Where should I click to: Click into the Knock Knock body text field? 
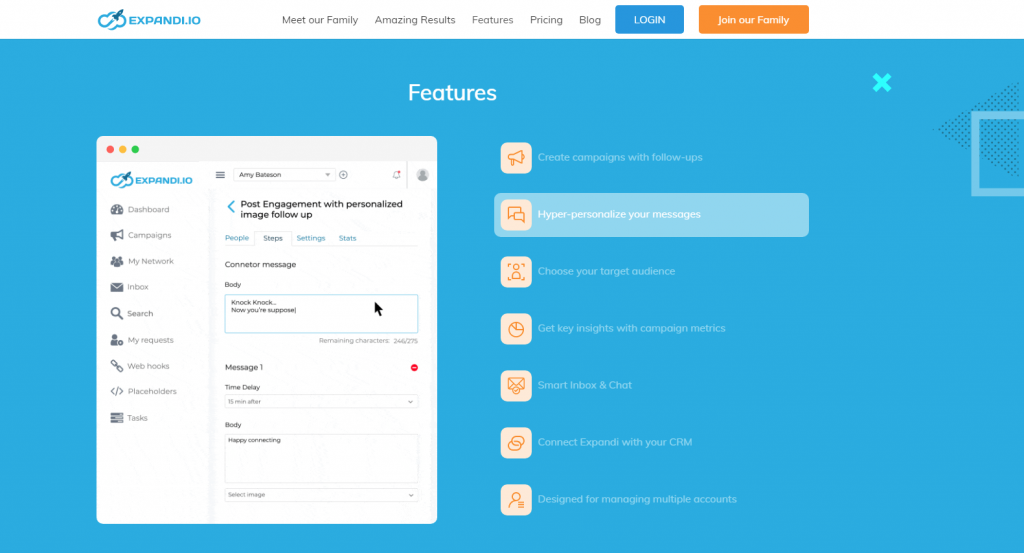[321, 313]
